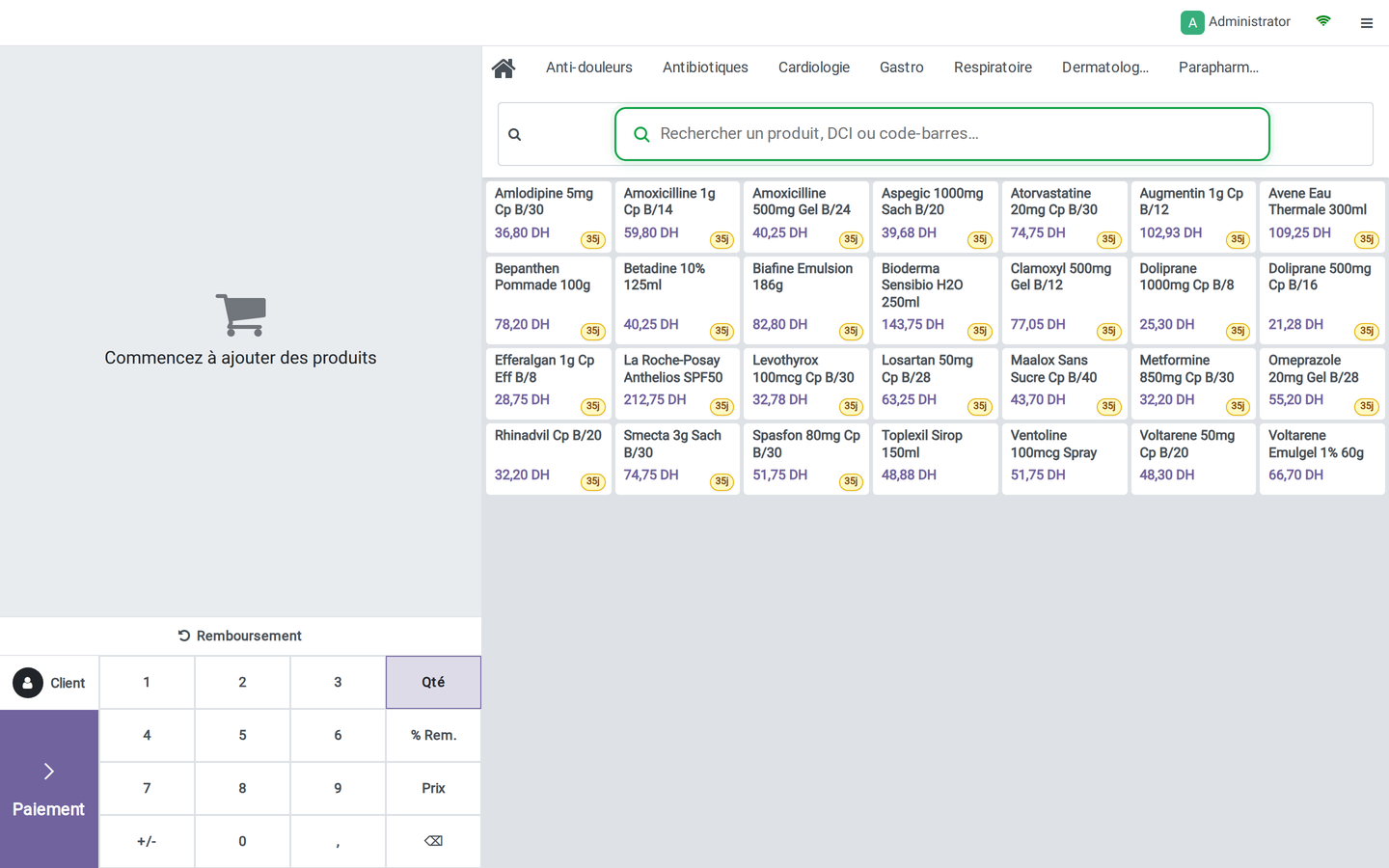
Task: Switch numpad to % Rem. mode
Action: pos(434,735)
